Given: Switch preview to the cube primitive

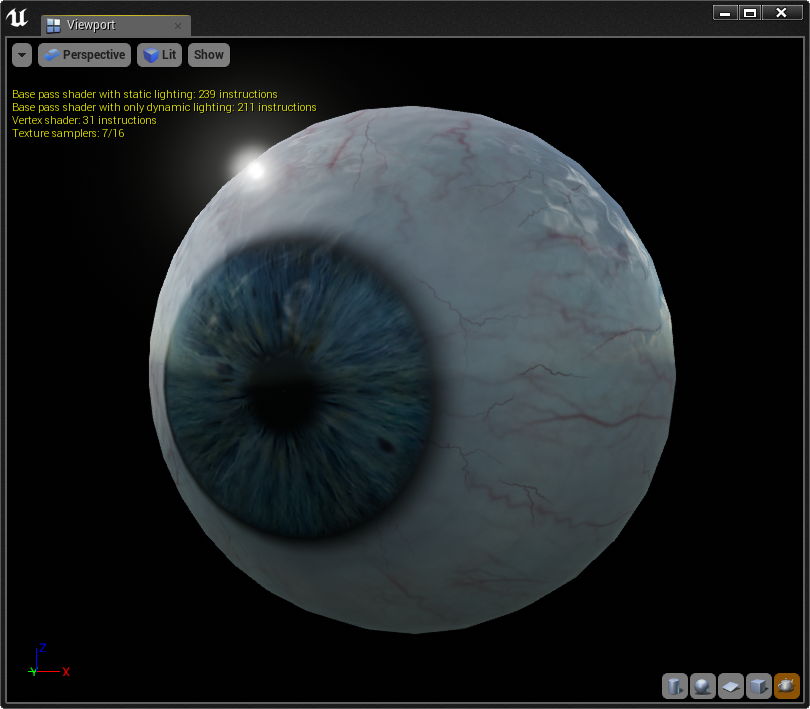Looking at the screenshot, I should [759, 685].
